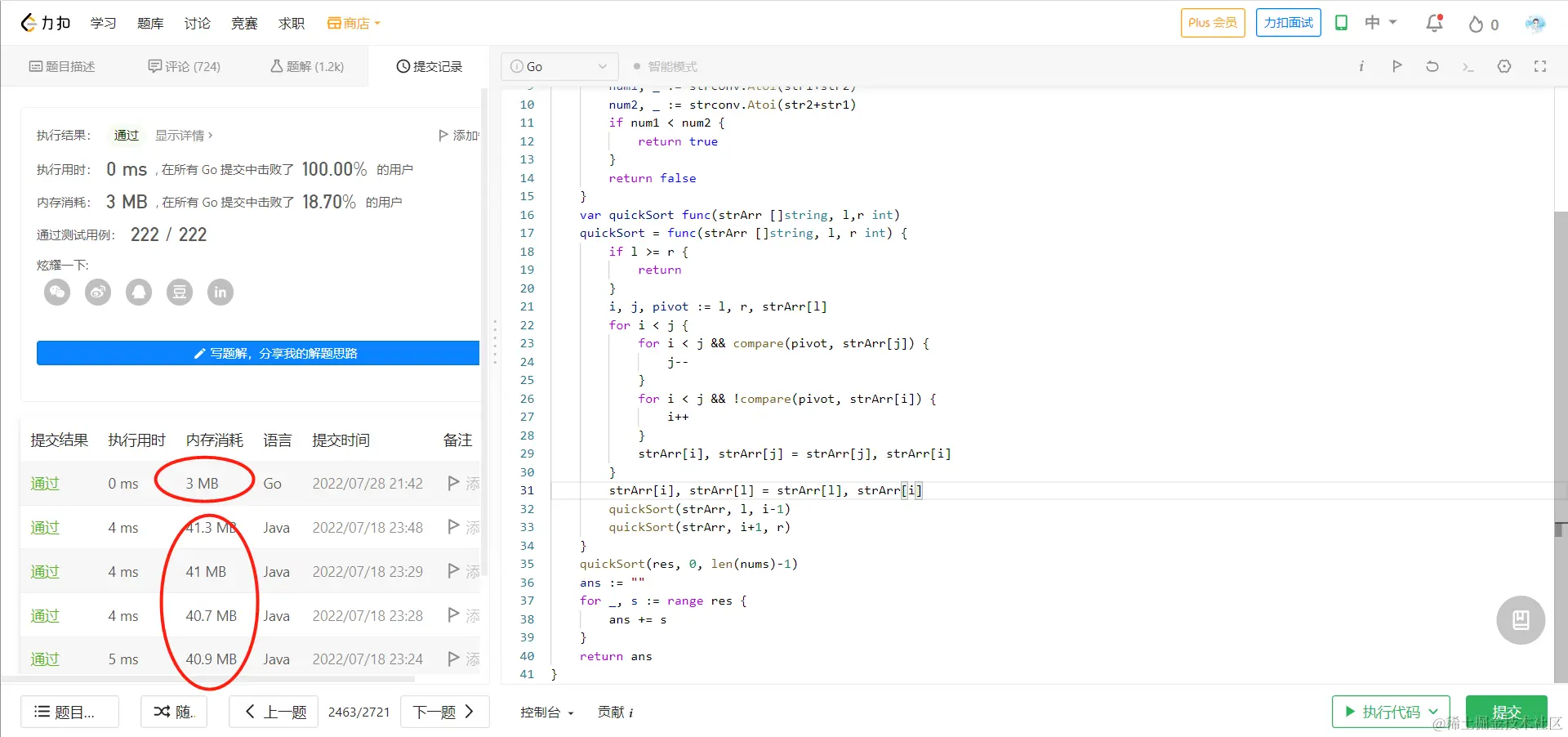
Task: Share result to WeChat
Action: click(57, 292)
